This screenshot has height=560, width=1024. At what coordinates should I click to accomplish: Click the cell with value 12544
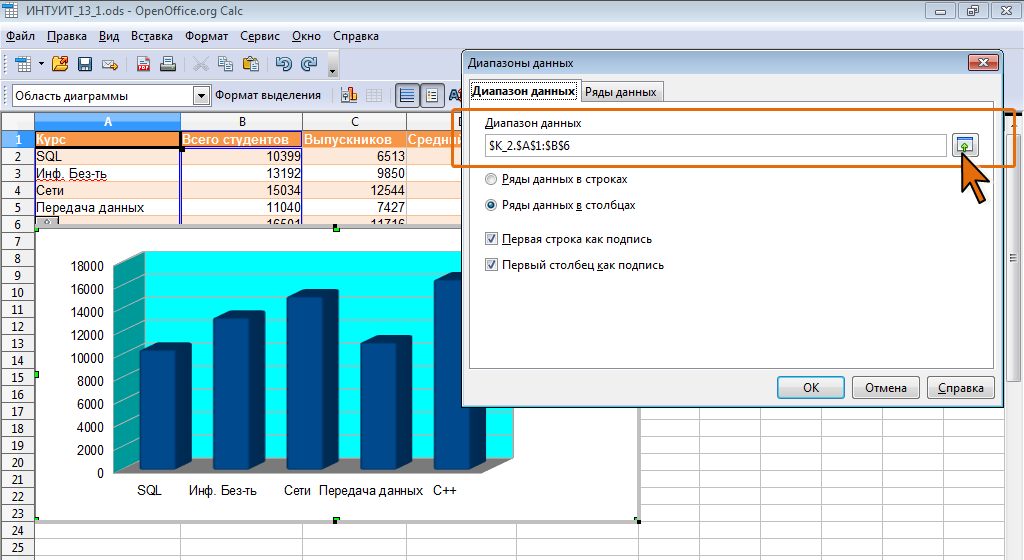355,191
